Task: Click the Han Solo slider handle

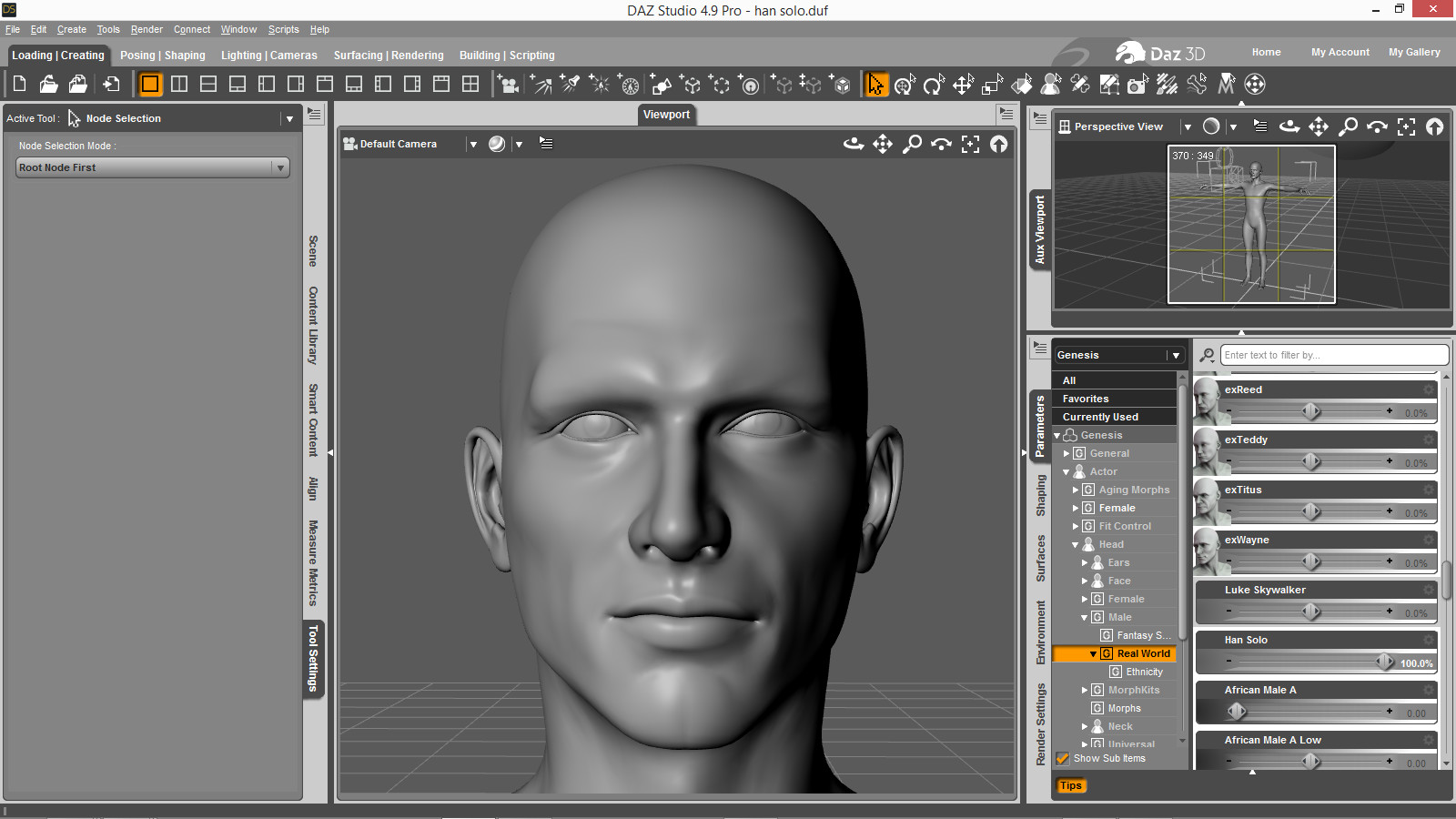Action: coord(1384,662)
